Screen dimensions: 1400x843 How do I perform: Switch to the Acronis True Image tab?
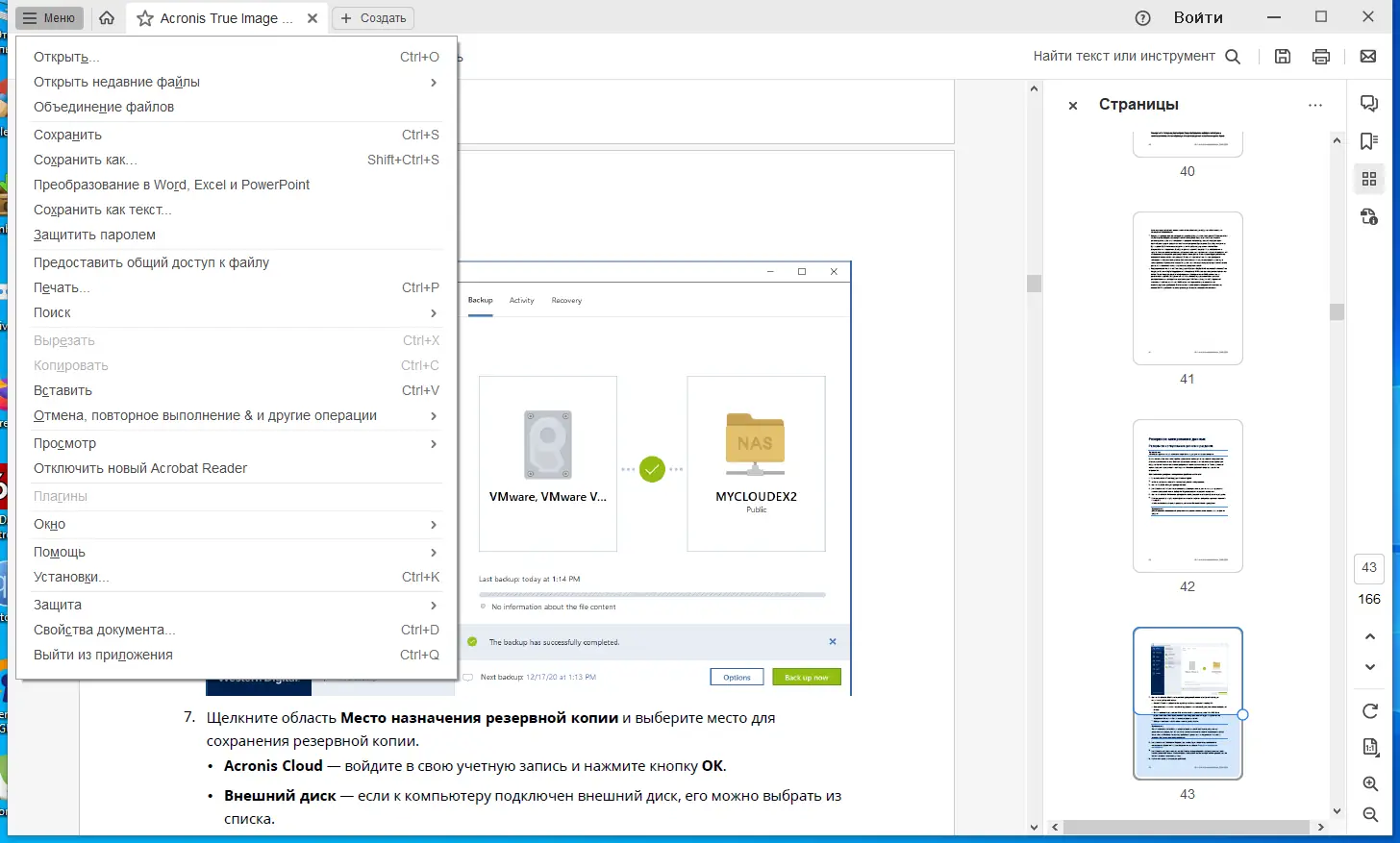click(227, 18)
